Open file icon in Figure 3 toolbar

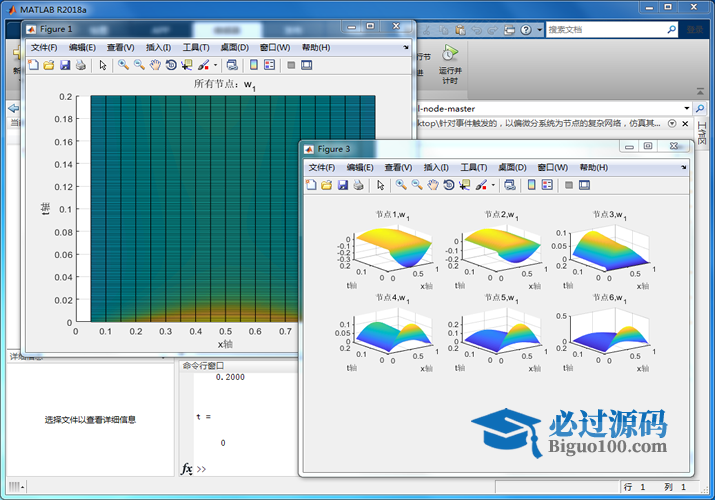[x=326, y=185]
